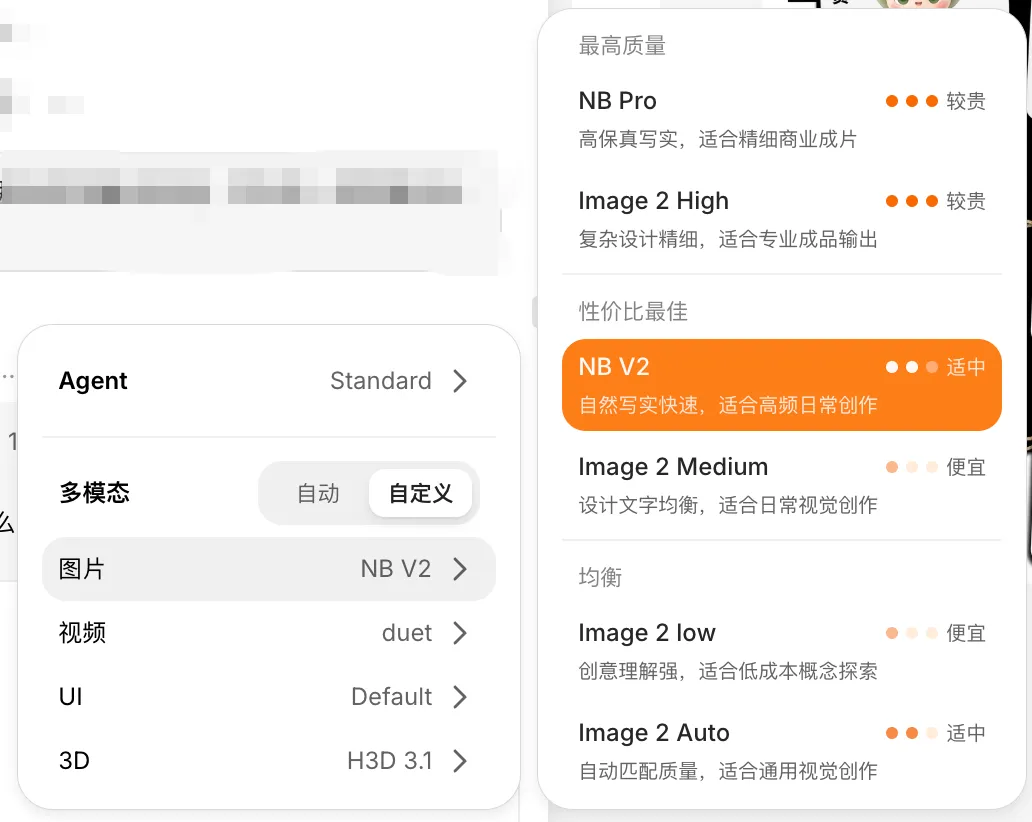Pick the NB Pro model entry
Image resolution: width=1032 pixels, height=822 pixels.
coord(781,119)
